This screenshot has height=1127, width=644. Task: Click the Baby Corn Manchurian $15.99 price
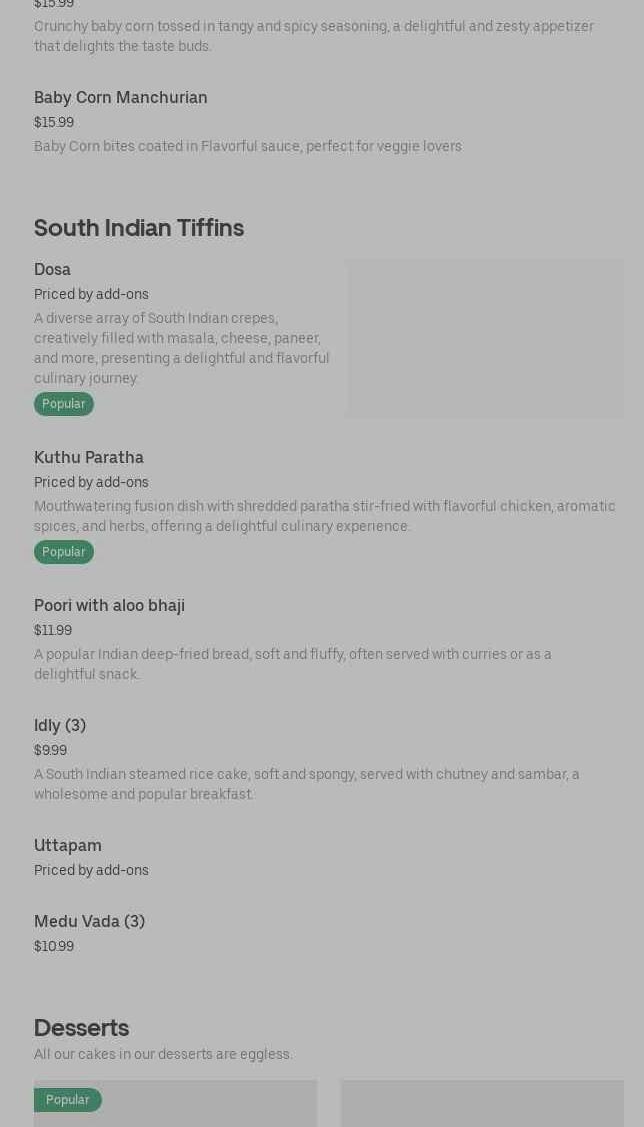[54, 122]
